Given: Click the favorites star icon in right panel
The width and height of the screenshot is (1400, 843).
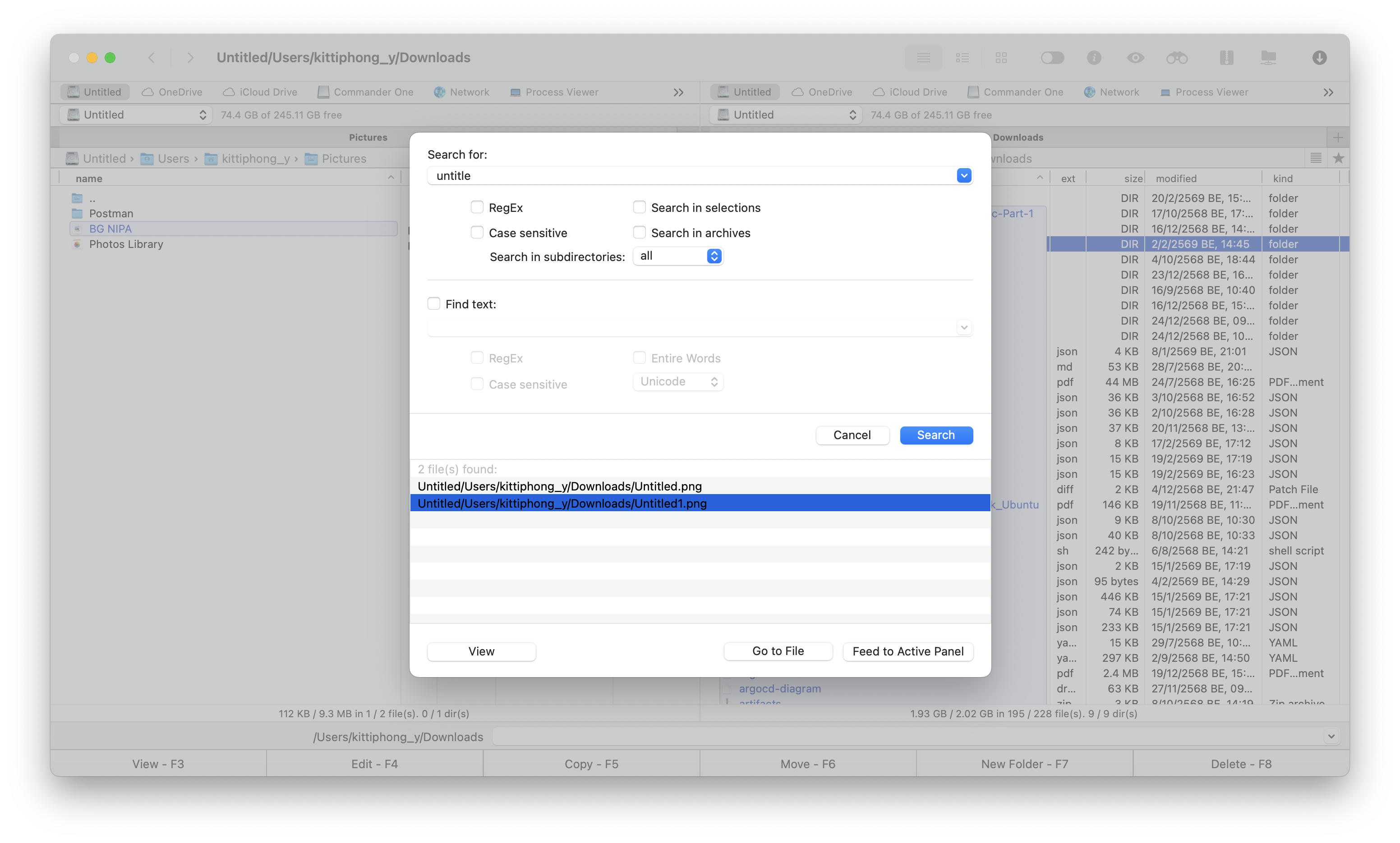Looking at the screenshot, I should click(x=1338, y=159).
